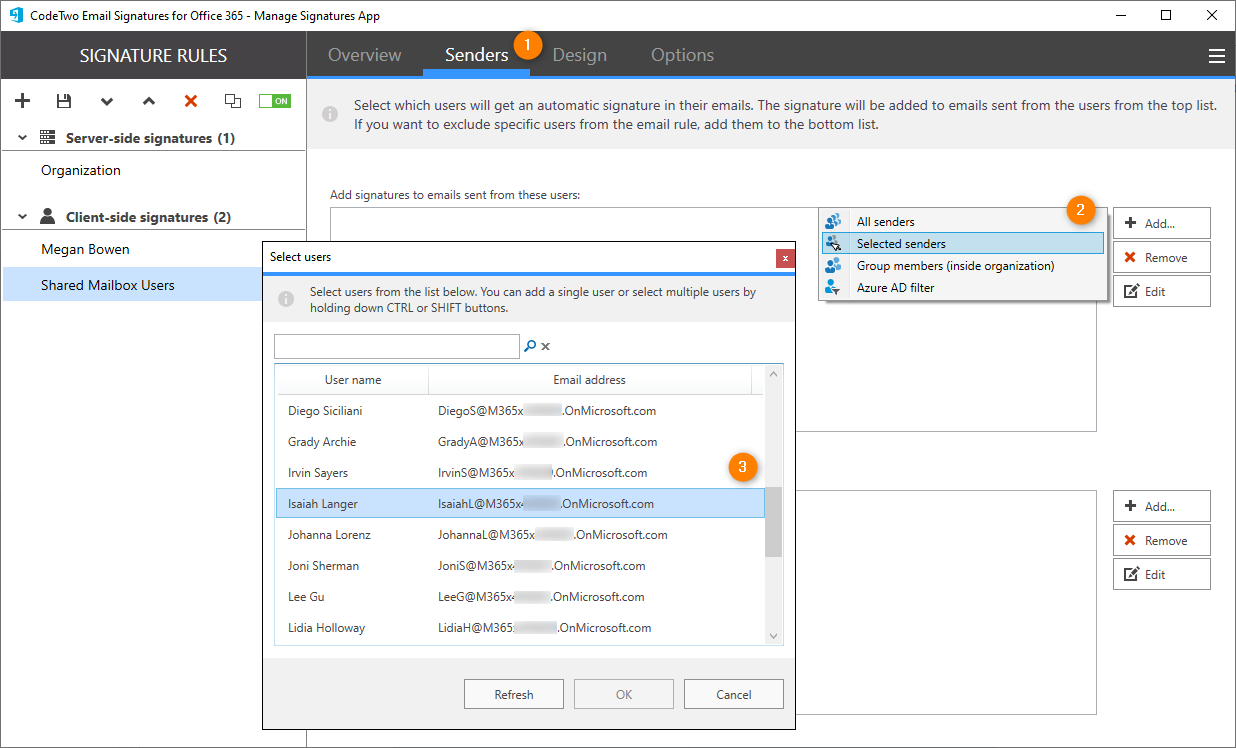Collapse the Server-side signatures group
1236x748 pixels.
point(20,137)
